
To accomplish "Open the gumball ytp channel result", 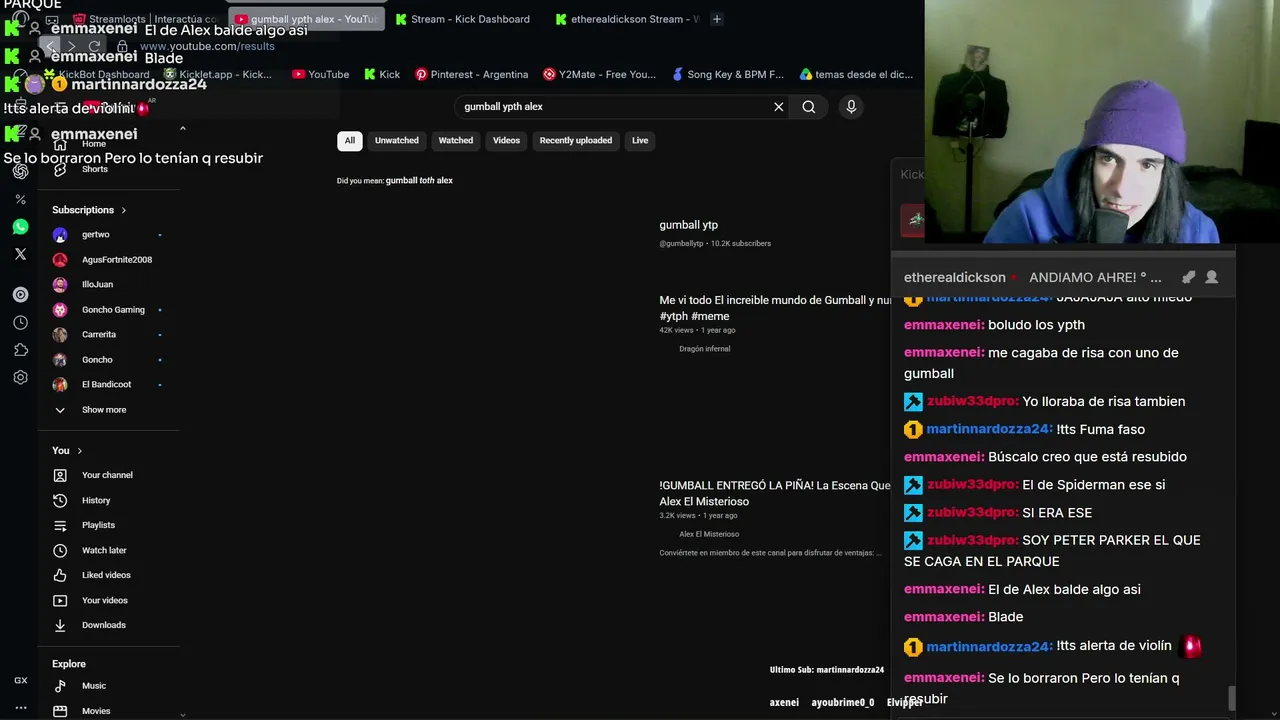I will click(x=688, y=225).
